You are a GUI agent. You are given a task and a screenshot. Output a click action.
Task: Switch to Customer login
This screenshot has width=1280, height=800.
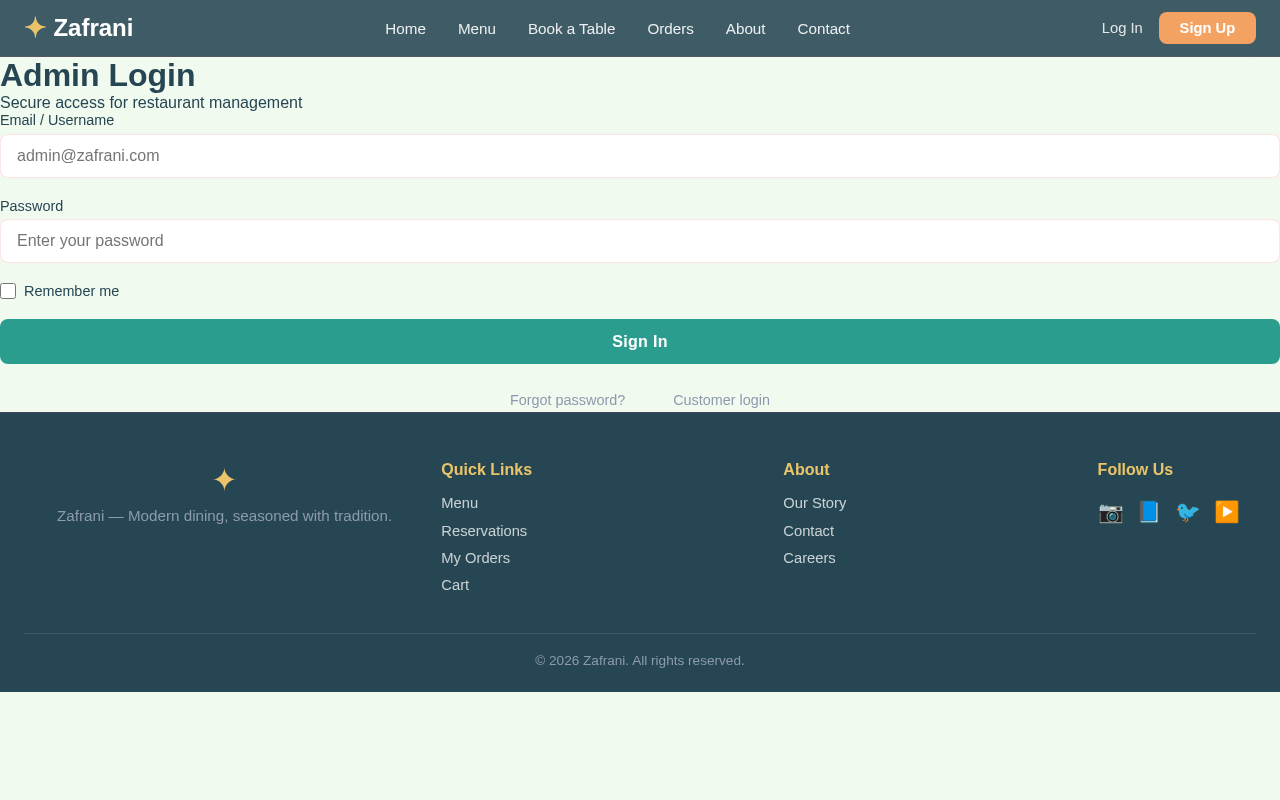(721, 400)
